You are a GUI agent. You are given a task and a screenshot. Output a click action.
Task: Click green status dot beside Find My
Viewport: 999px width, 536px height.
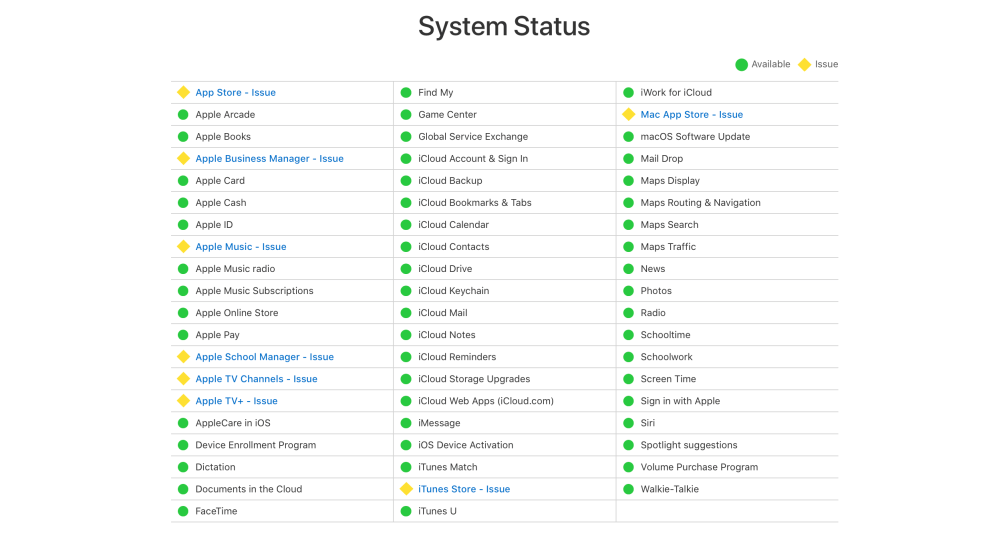coord(406,92)
